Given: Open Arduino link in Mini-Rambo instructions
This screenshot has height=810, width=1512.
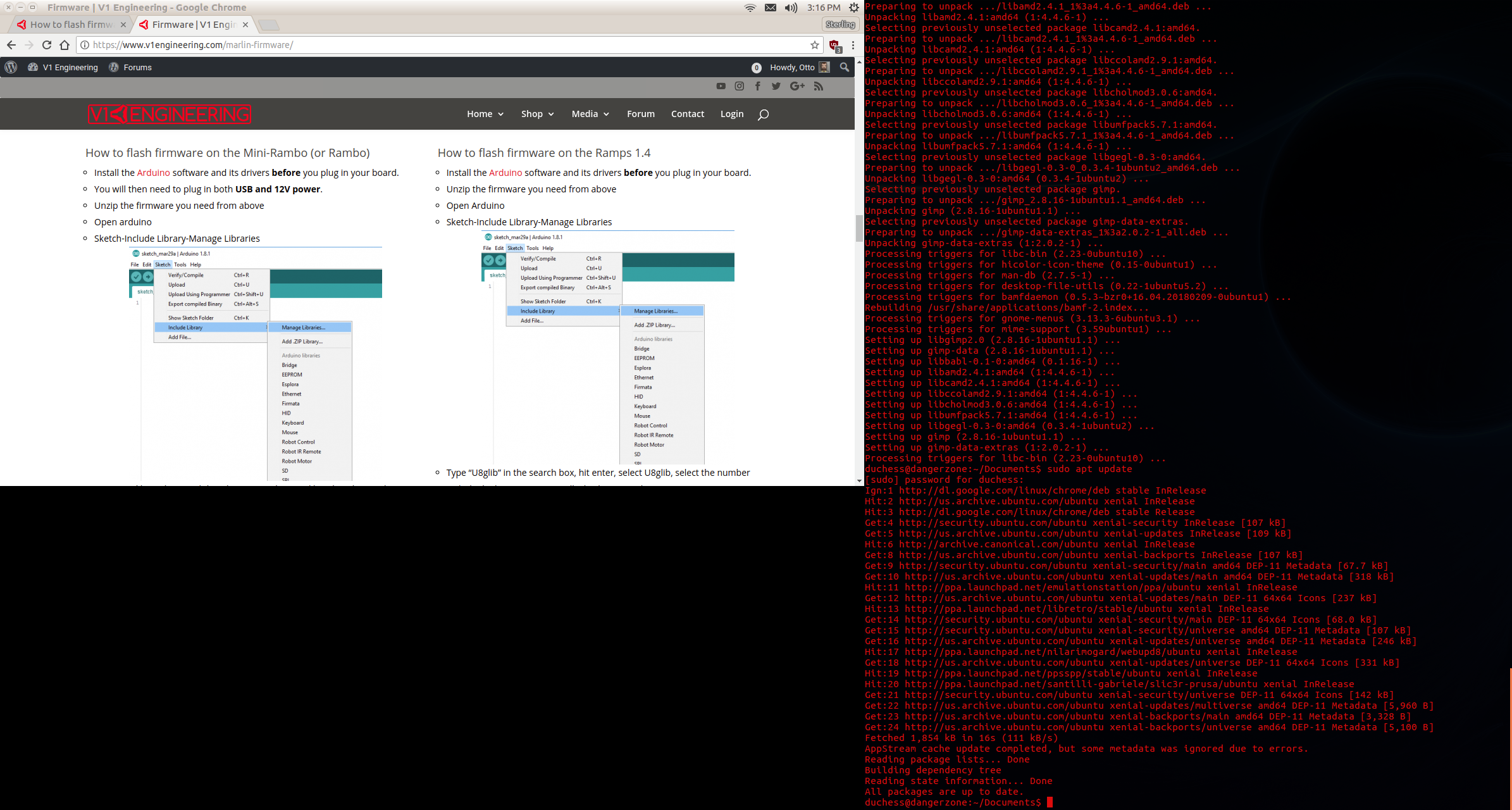Looking at the screenshot, I should [154, 173].
